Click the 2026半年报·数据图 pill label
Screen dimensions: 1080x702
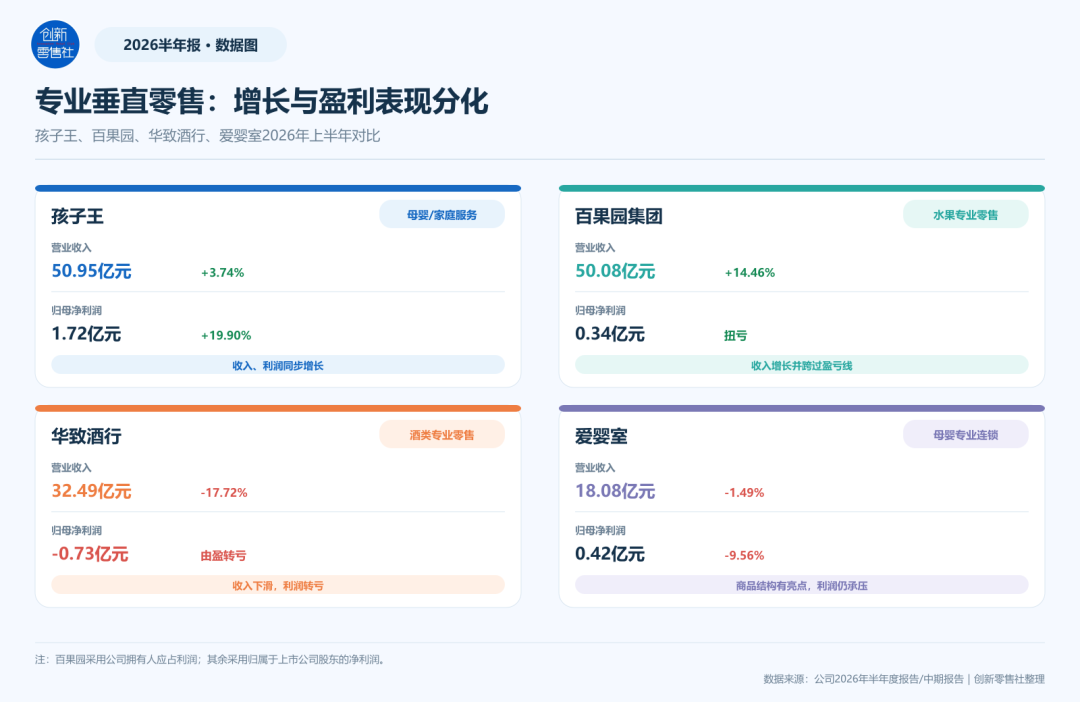190,45
